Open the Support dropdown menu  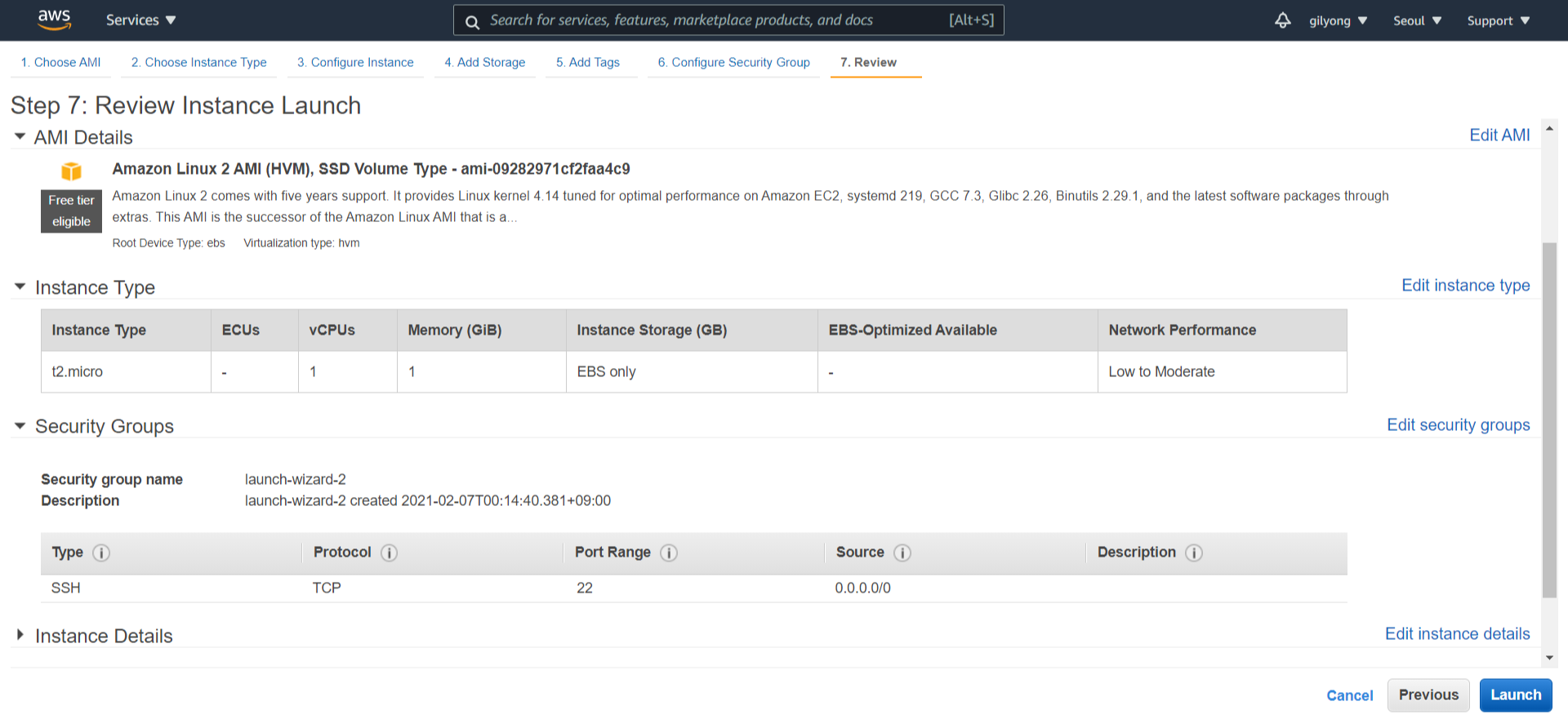click(1498, 20)
